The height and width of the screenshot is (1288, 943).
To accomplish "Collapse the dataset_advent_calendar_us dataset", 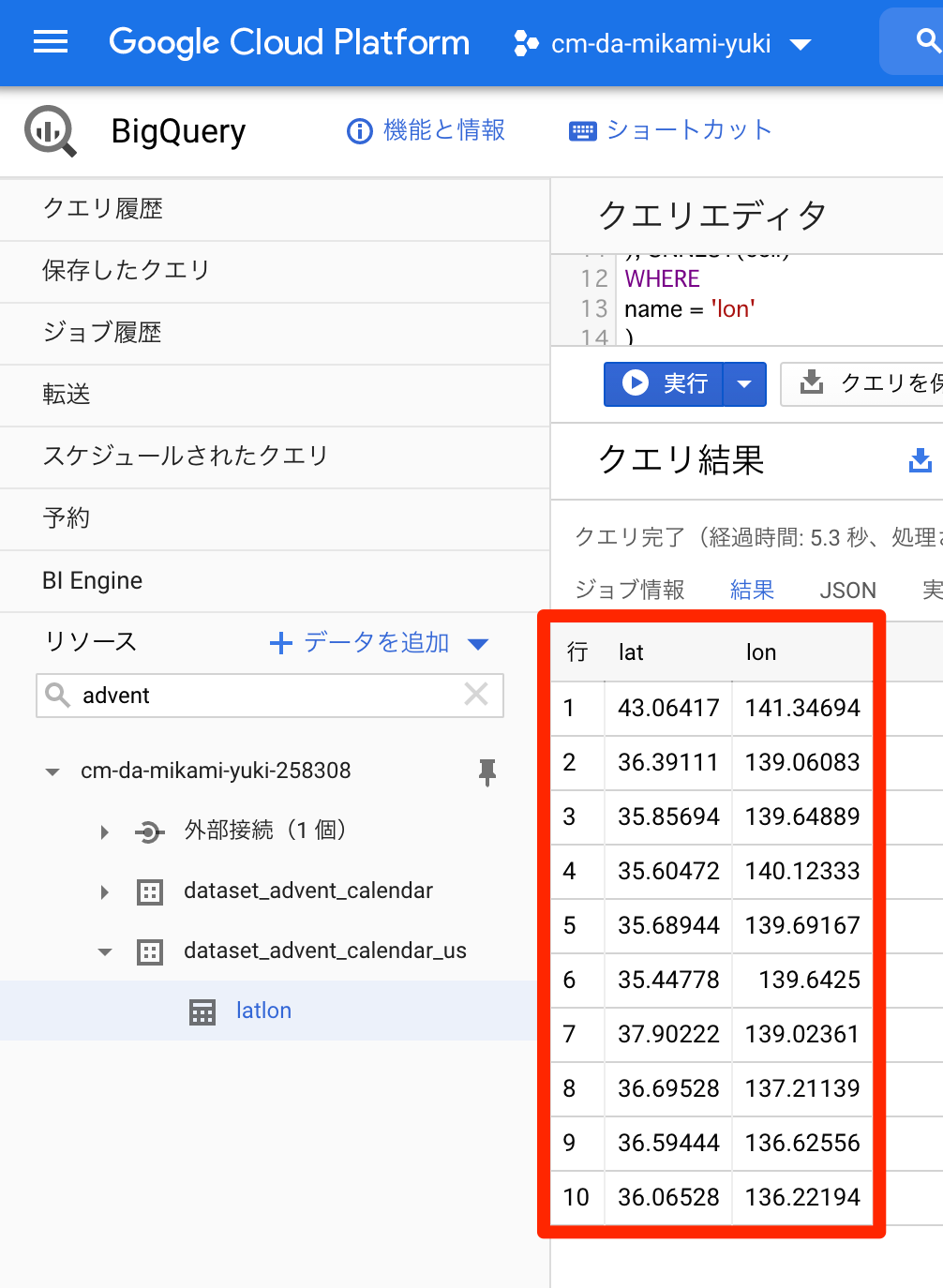I will click(104, 951).
